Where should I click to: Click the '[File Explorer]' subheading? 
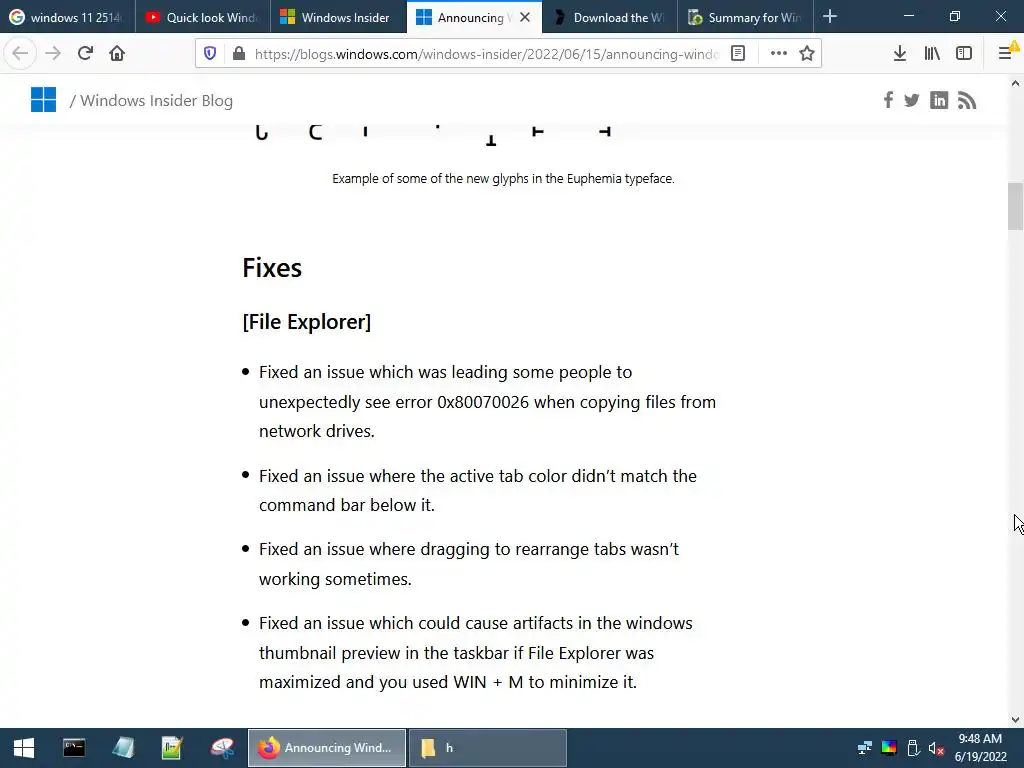pos(306,322)
